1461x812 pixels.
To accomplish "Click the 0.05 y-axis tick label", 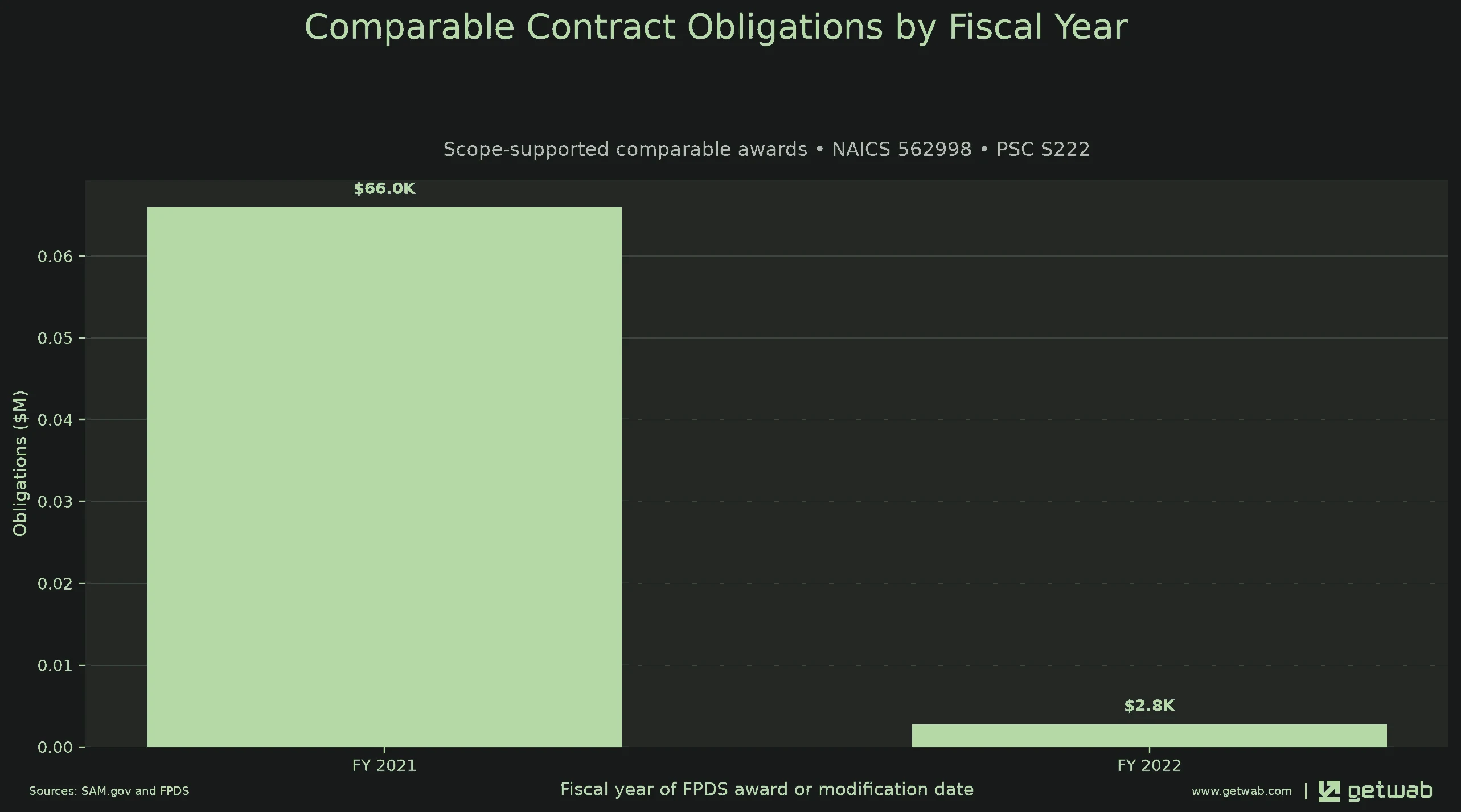I will point(55,339).
